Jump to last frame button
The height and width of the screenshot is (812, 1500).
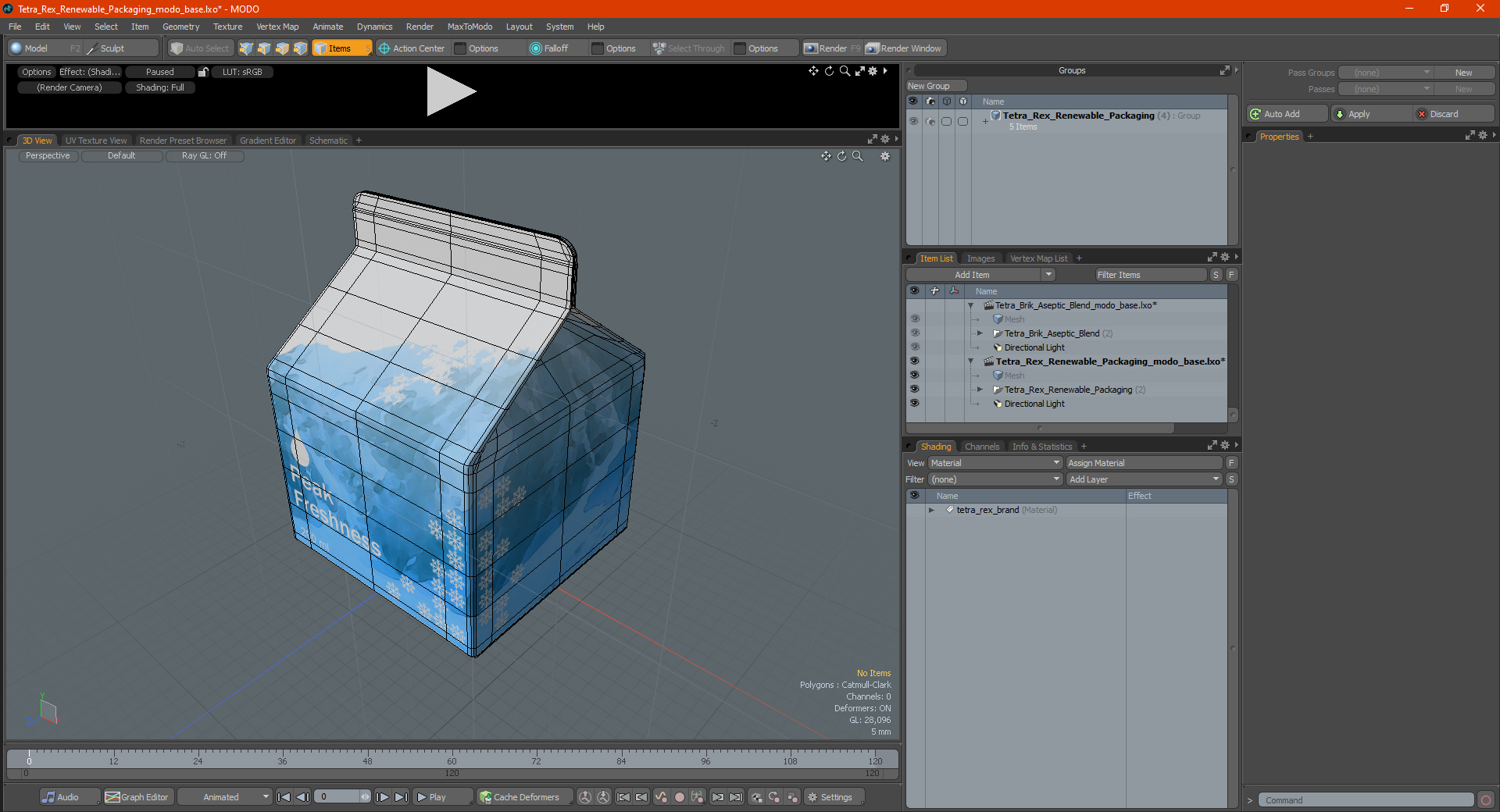click(401, 797)
